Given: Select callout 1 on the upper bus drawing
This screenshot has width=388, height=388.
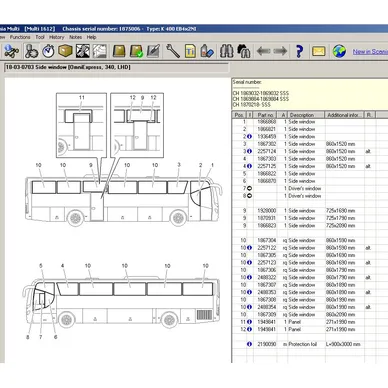Looking at the screenshot, I should [x=212, y=165].
